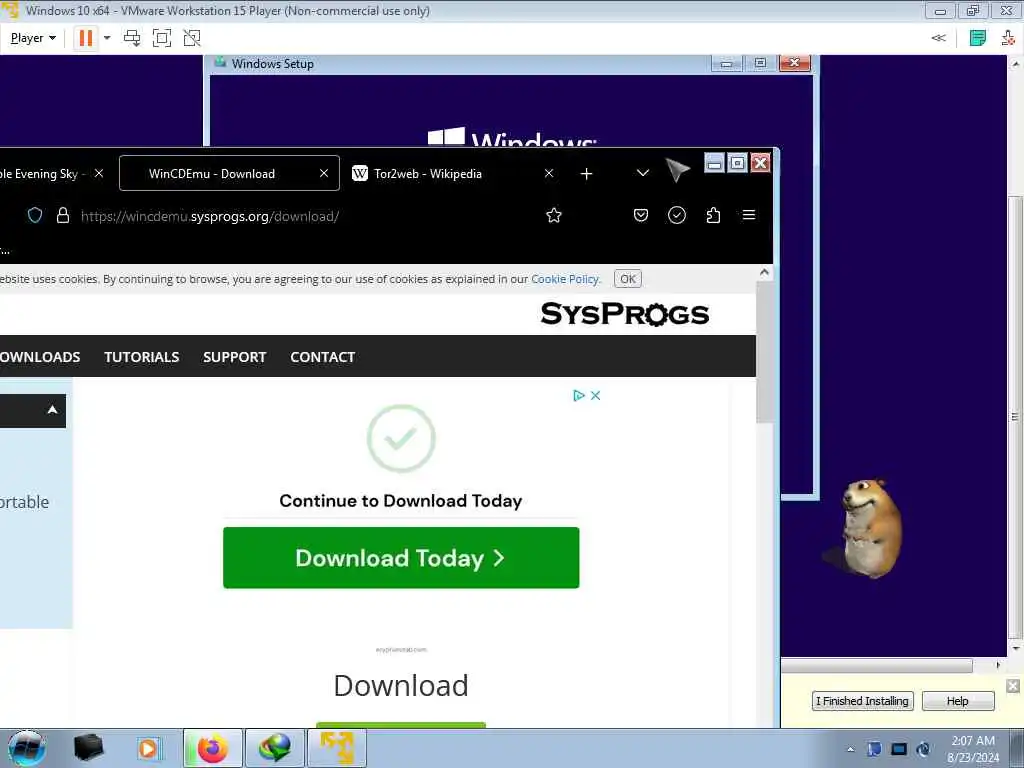Open the Contact navigation item
This screenshot has width=1024, height=768.
pyautogui.click(x=323, y=357)
